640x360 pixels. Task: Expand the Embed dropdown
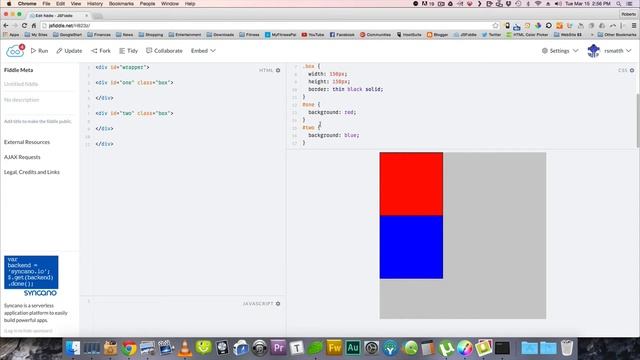pos(203,51)
